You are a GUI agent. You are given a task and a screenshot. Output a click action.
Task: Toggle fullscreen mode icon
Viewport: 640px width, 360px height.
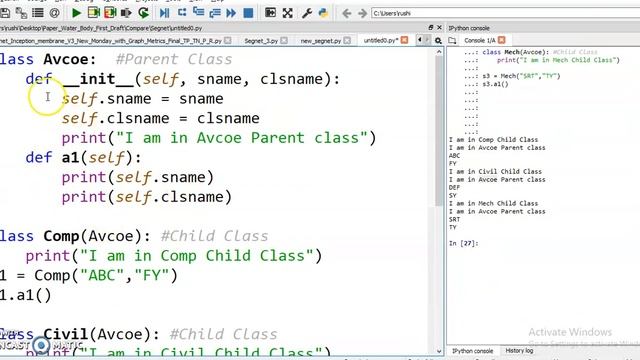[x=287, y=13]
